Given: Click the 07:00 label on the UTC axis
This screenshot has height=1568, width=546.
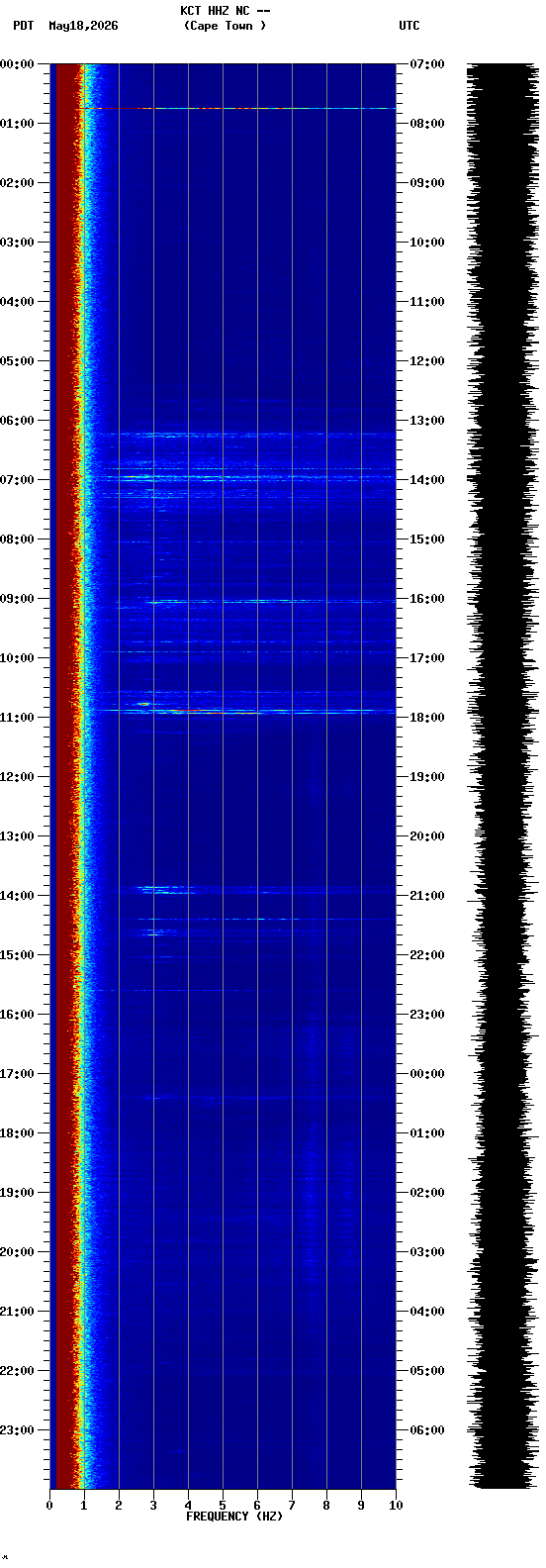Looking at the screenshot, I should pos(427,64).
